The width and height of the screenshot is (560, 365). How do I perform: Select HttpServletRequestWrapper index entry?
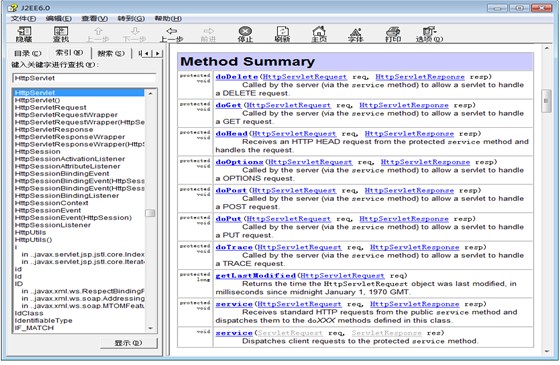tap(66, 115)
